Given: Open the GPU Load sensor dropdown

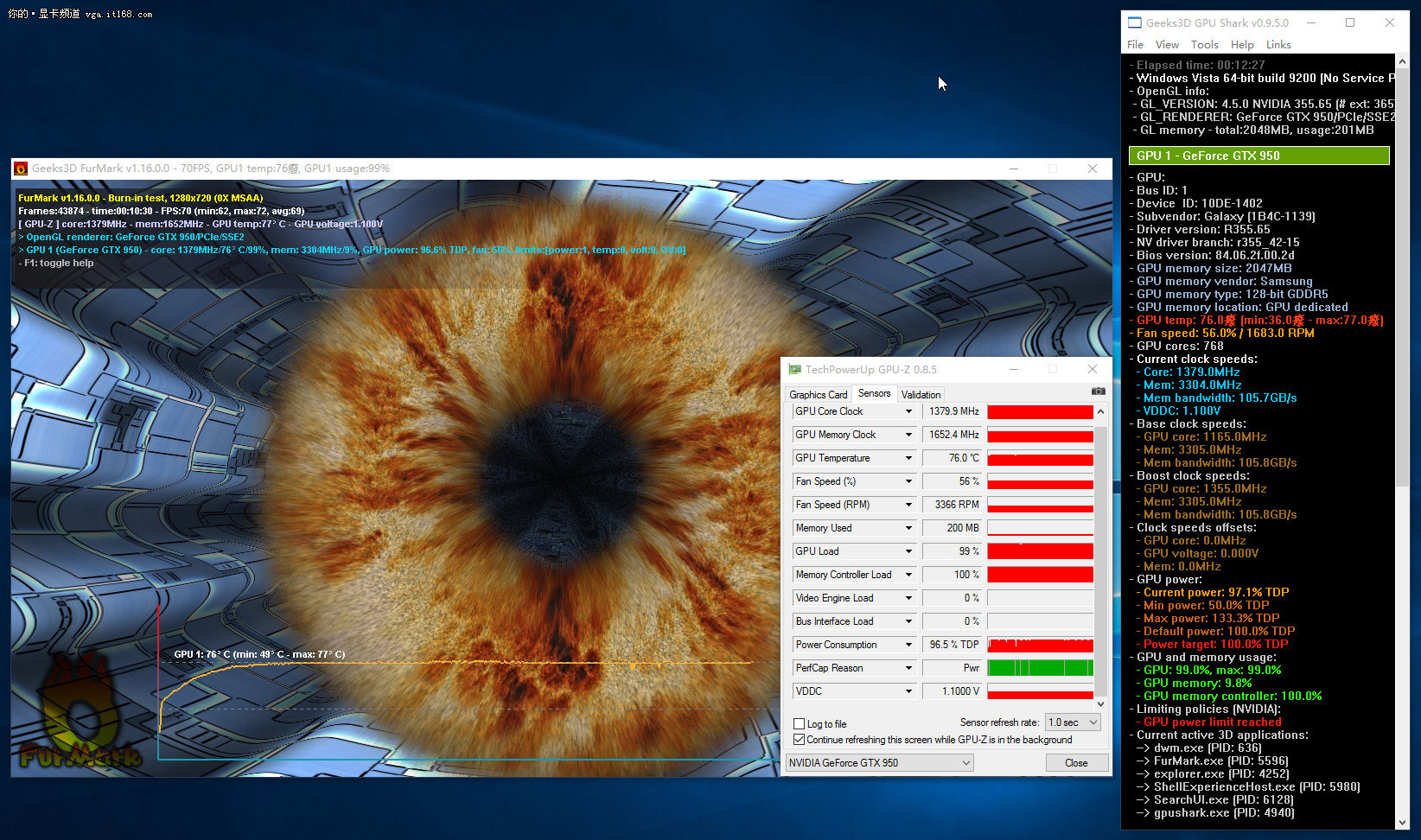Looking at the screenshot, I should click(908, 551).
